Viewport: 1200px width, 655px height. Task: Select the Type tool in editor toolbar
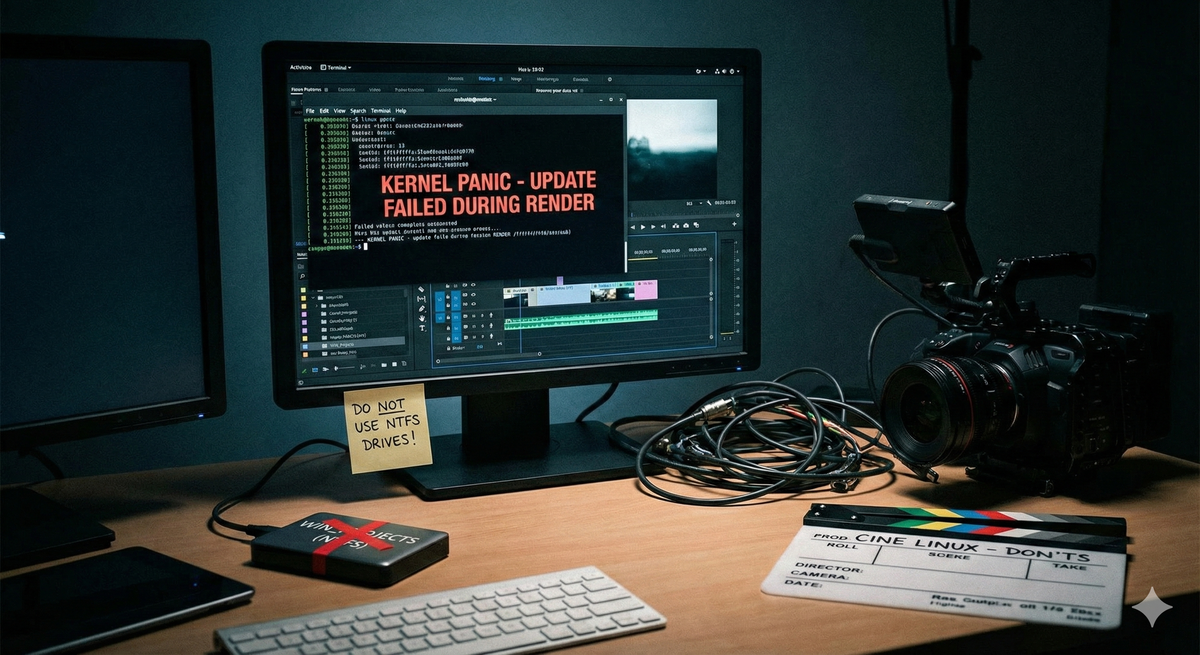point(422,328)
